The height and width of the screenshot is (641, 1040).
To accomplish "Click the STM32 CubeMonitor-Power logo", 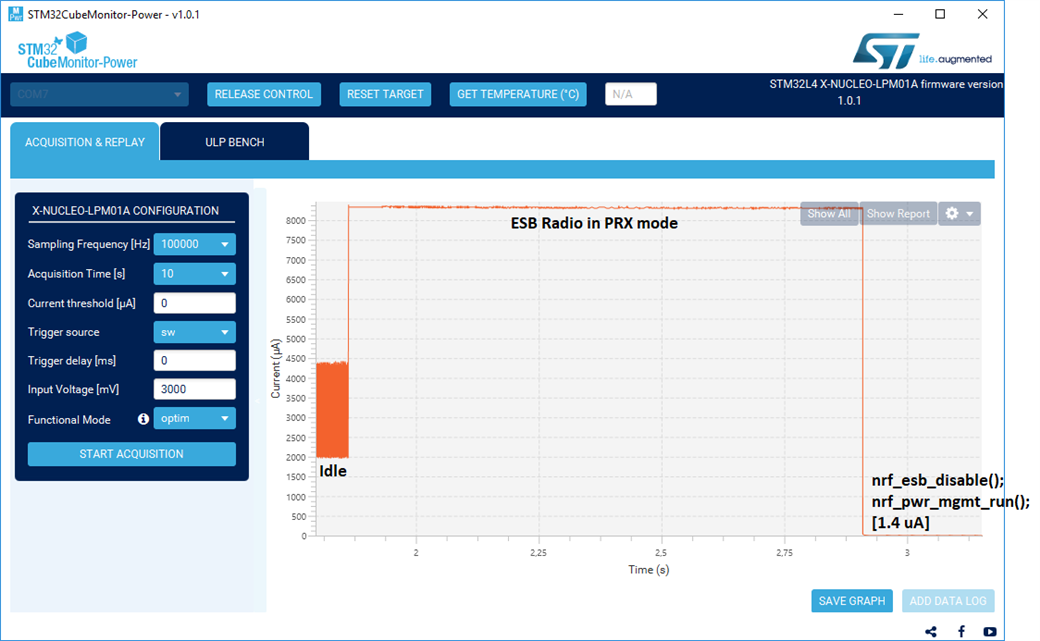I will point(78,50).
